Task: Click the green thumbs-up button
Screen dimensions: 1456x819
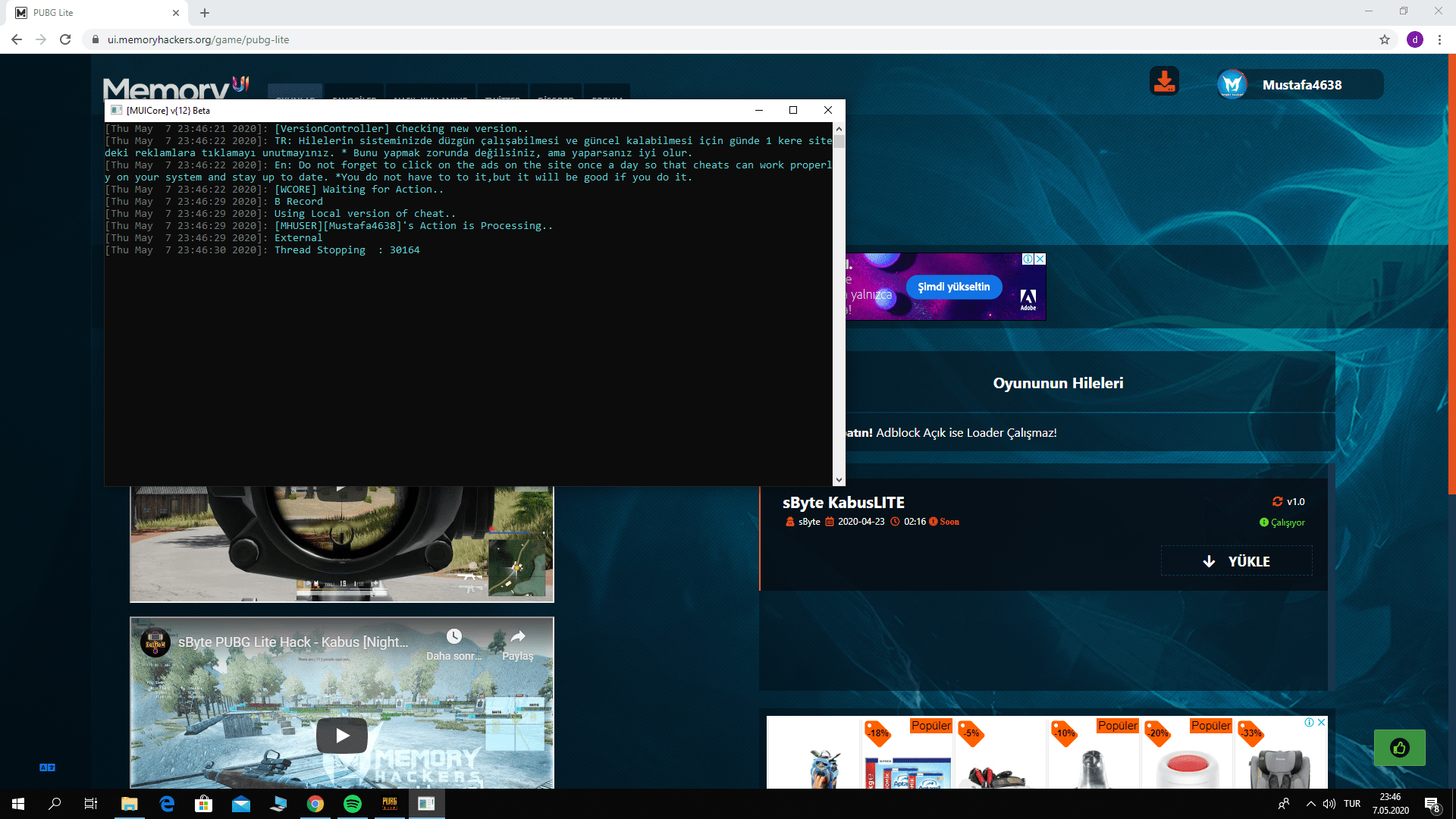Action: tap(1400, 748)
